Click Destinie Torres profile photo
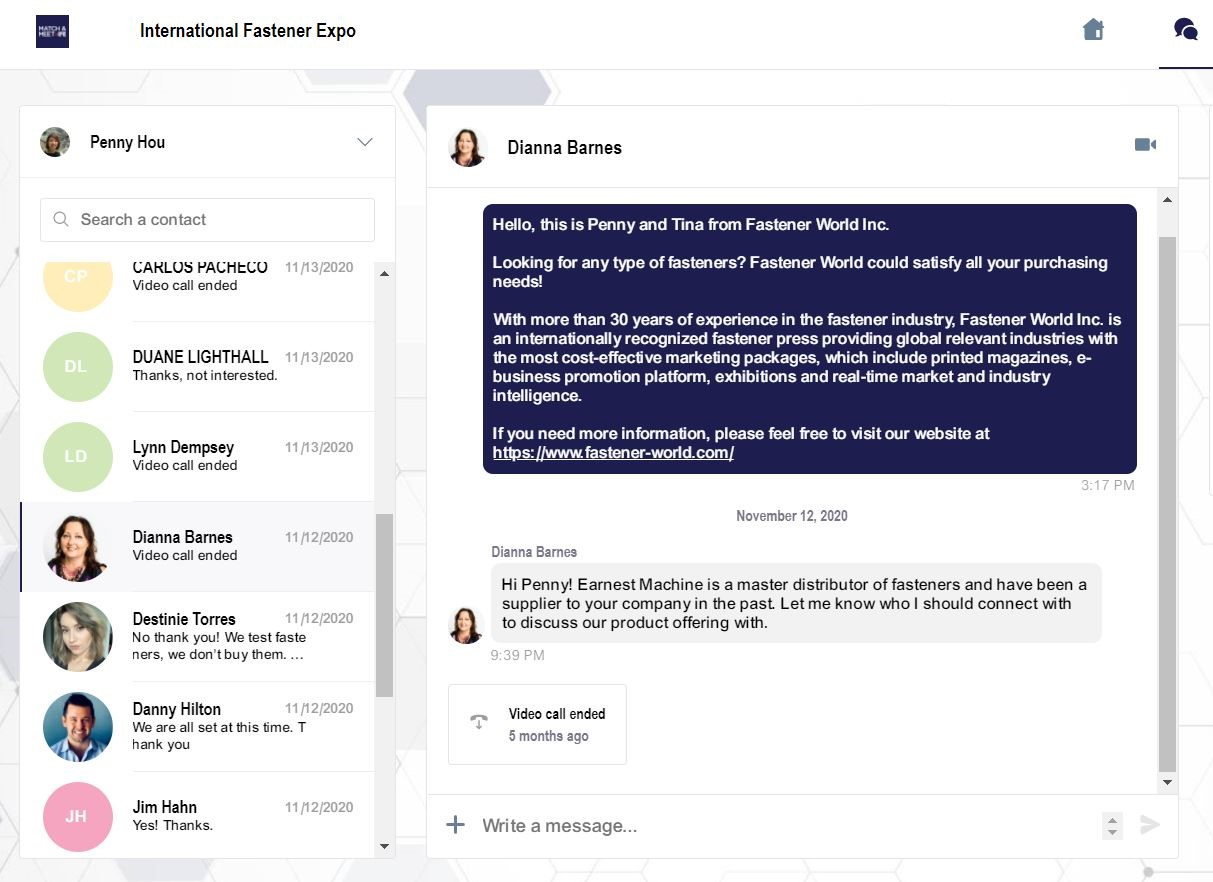The image size is (1213, 882). (x=77, y=636)
